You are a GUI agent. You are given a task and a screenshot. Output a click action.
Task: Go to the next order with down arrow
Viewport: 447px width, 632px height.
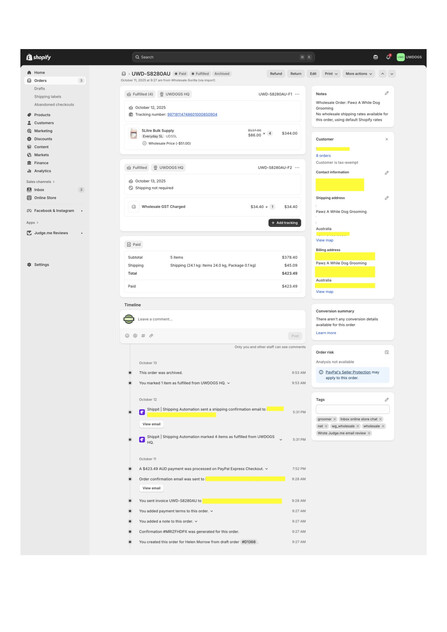point(392,74)
